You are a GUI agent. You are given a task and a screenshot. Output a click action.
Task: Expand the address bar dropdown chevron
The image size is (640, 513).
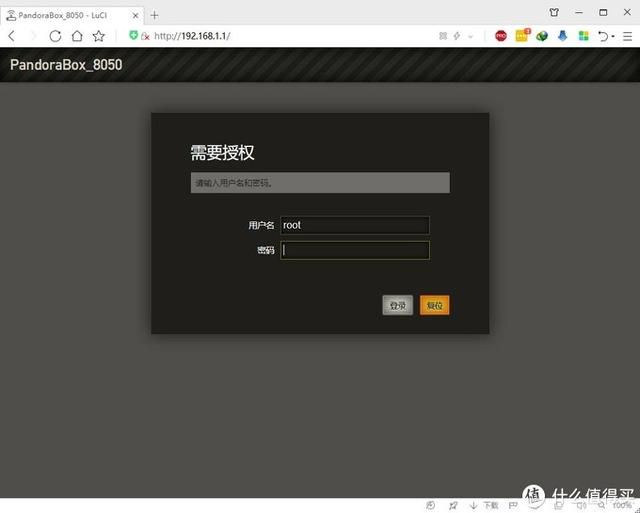point(470,36)
